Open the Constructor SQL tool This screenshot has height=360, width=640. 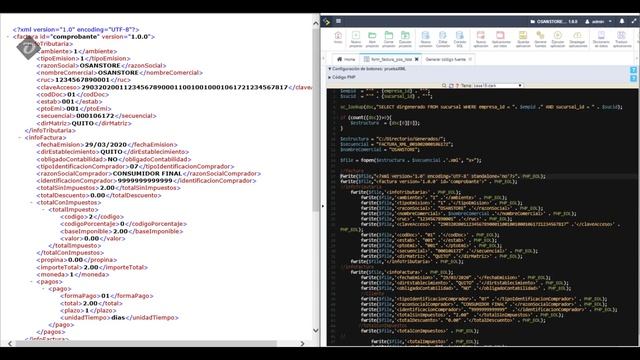click(460, 39)
